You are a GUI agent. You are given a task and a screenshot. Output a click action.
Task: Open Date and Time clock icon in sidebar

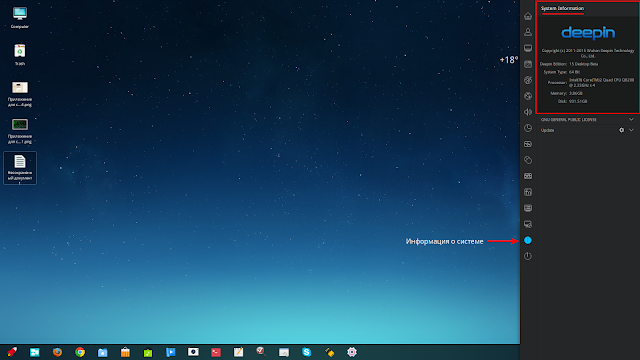point(528,128)
